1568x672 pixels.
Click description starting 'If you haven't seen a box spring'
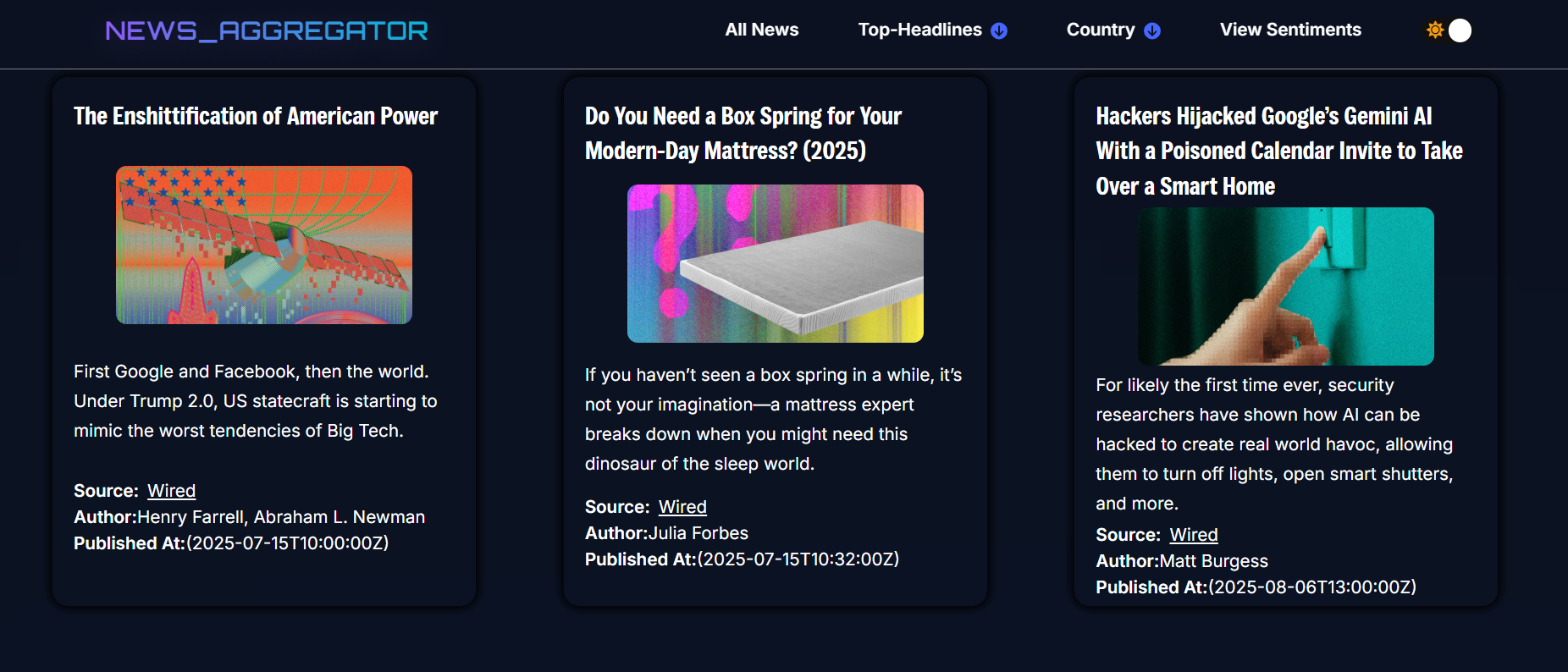pos(774,419)
